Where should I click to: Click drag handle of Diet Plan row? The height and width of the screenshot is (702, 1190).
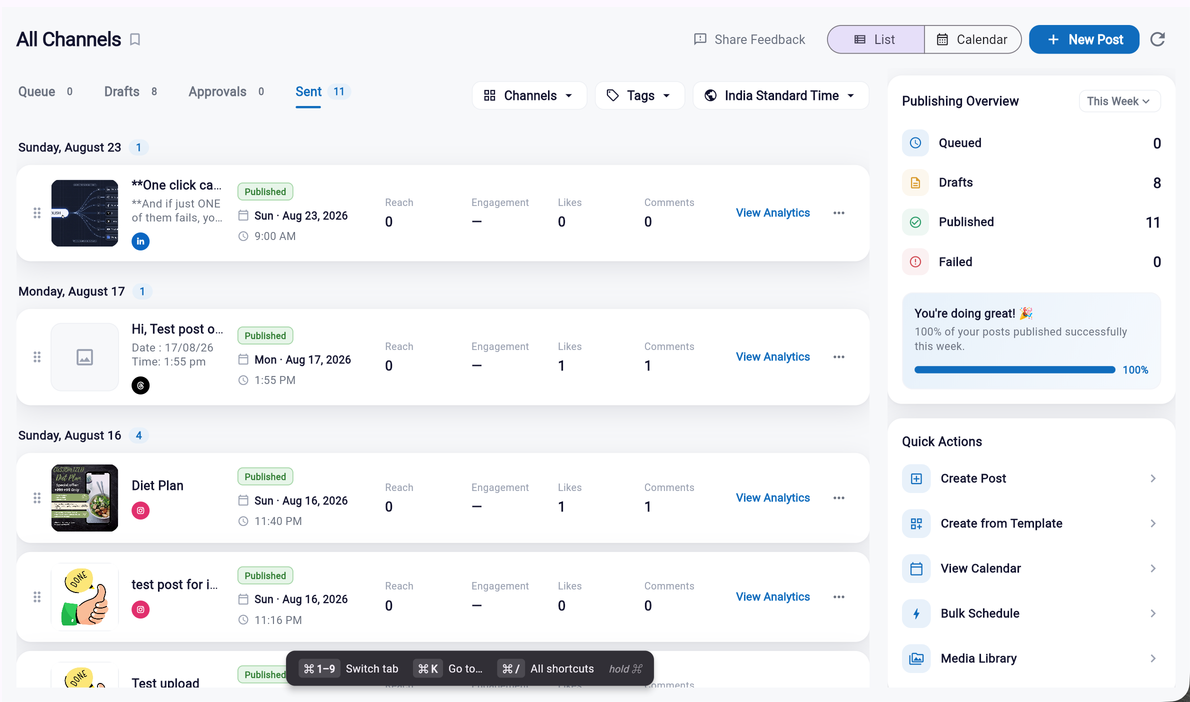(36, 498)
